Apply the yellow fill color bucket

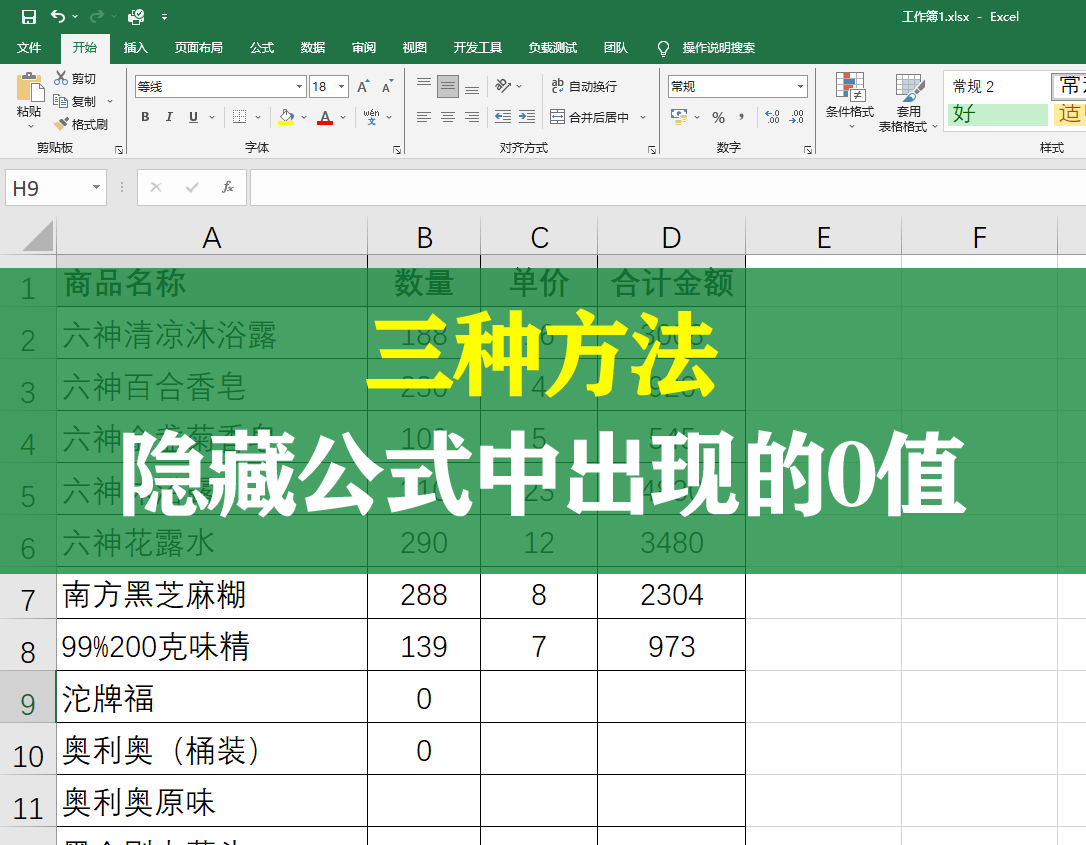[x=286, y=117]
